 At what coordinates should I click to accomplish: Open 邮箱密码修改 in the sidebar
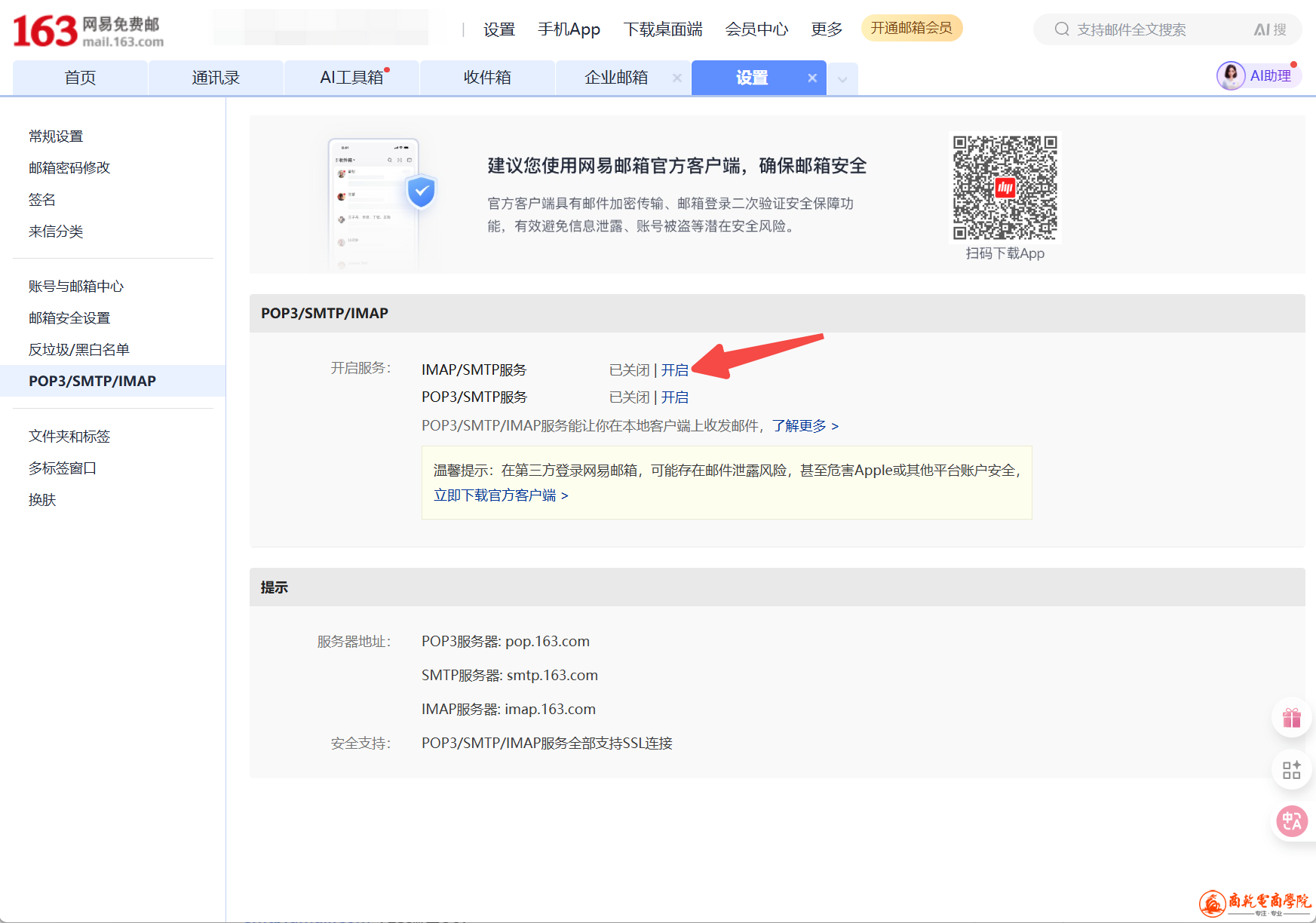69,167
